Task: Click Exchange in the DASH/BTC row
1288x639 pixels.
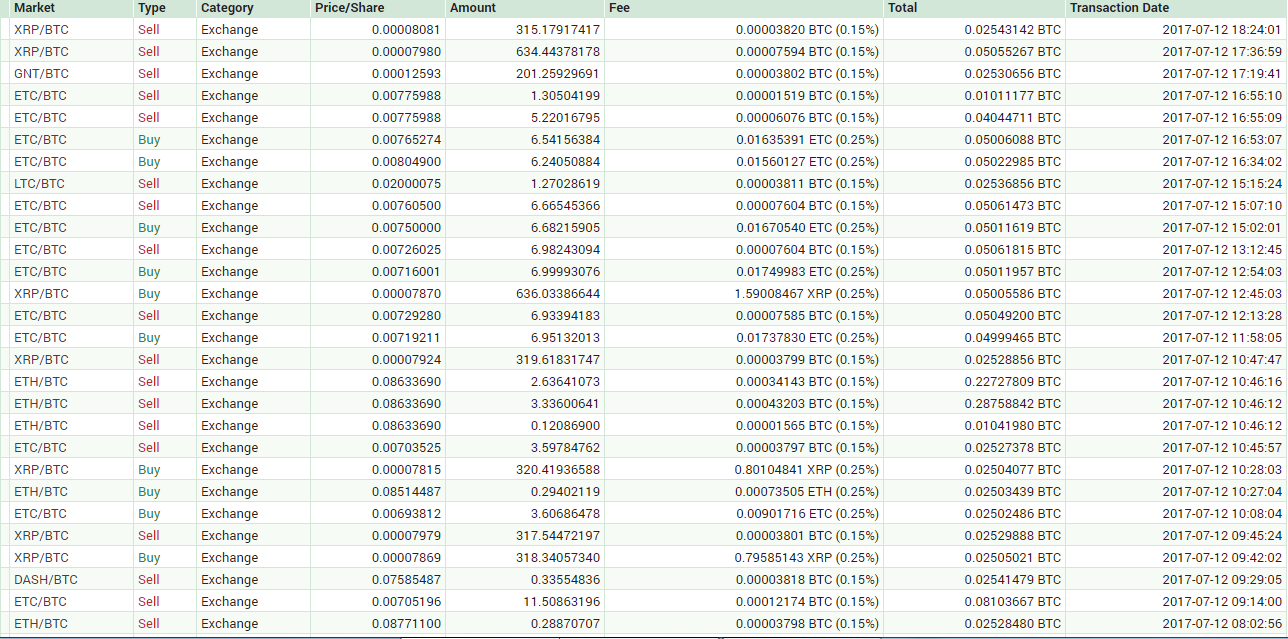Action: [229, 580]
